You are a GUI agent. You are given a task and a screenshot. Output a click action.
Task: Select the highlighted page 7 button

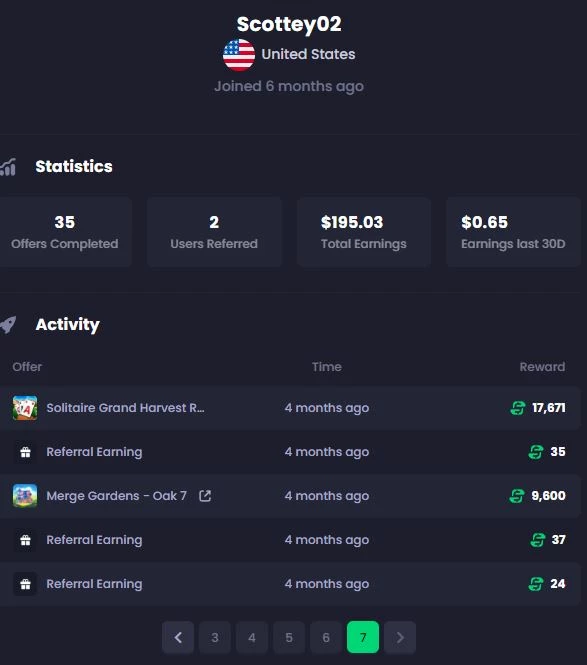[x=363, y=637]
